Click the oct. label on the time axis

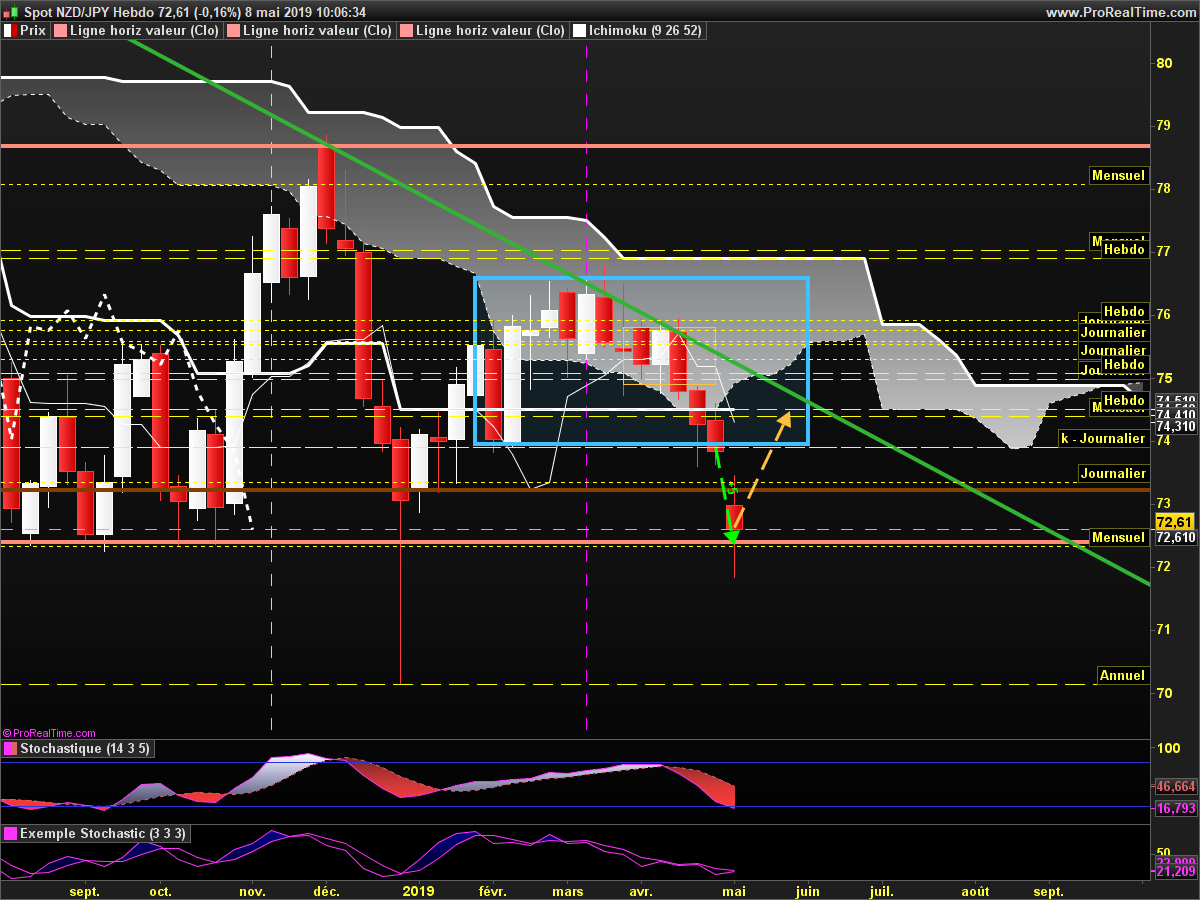pyautogui.click(x=160, y=890)
